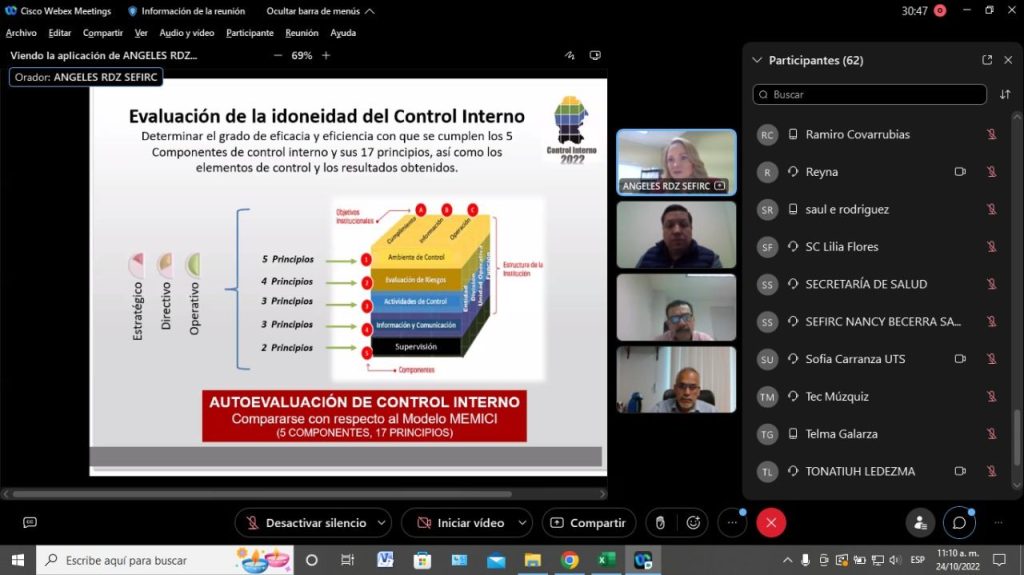Sort the participants list
Screen dimensions: 1024x575
(1005, 94)
